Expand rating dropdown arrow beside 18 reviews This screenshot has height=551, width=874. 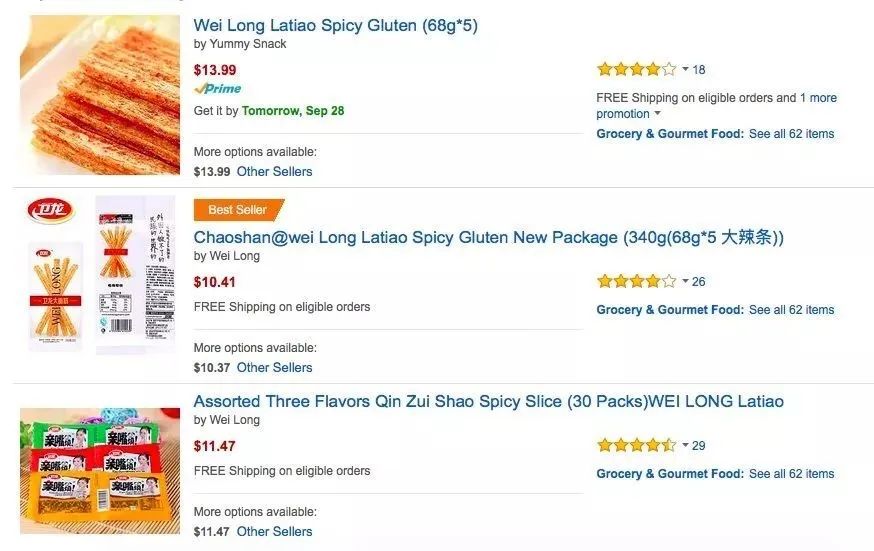click(x=685, y=69)
